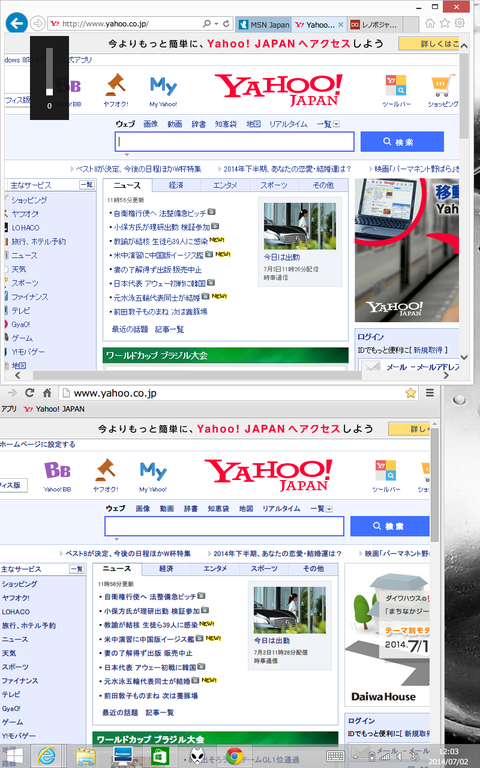Open the Chrome hamburger menu
480x768 pixels.
pyautogui.click(x=430, y=392)
